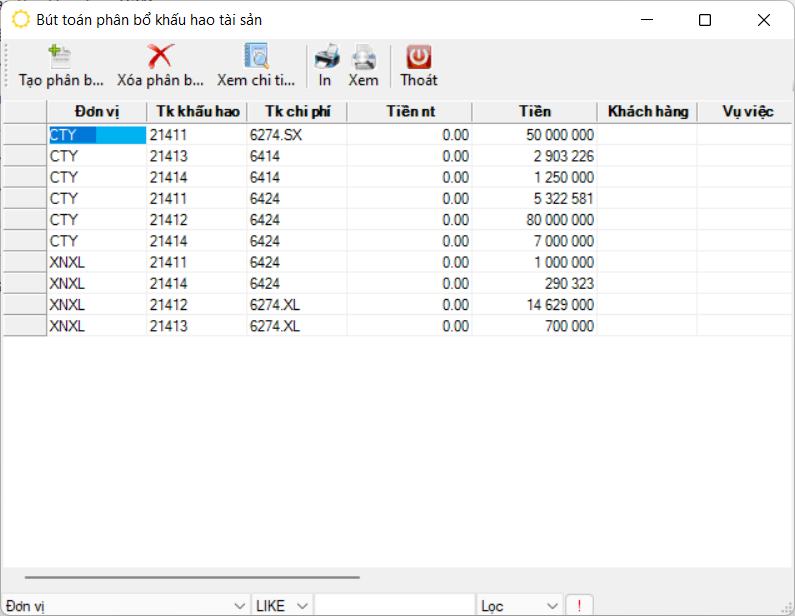The width and height of the screenshot is (795, 616).
Task: Click the Tk khấu hao column header
Action: tap(197, 111)
